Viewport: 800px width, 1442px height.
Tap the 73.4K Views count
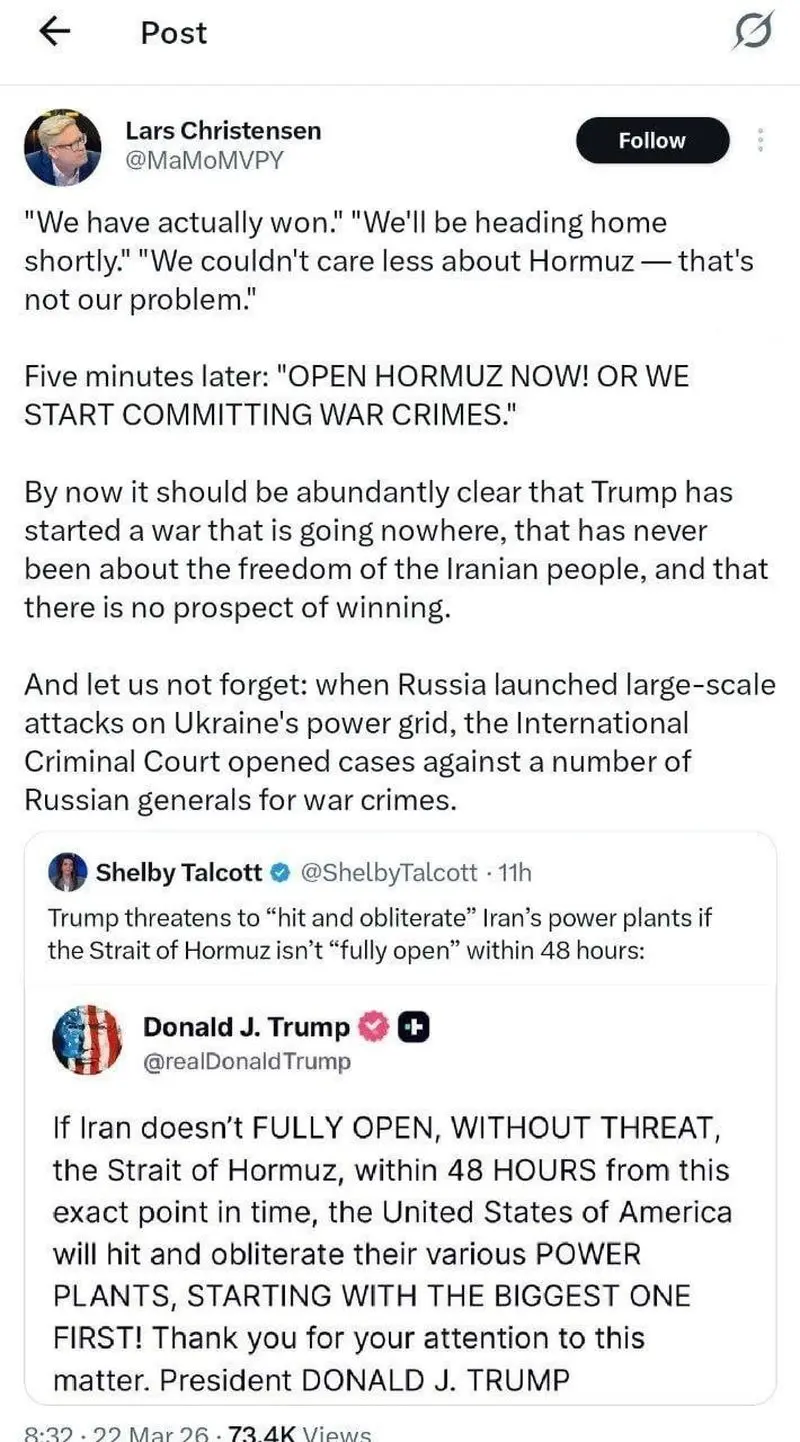tap(300, 1432)
